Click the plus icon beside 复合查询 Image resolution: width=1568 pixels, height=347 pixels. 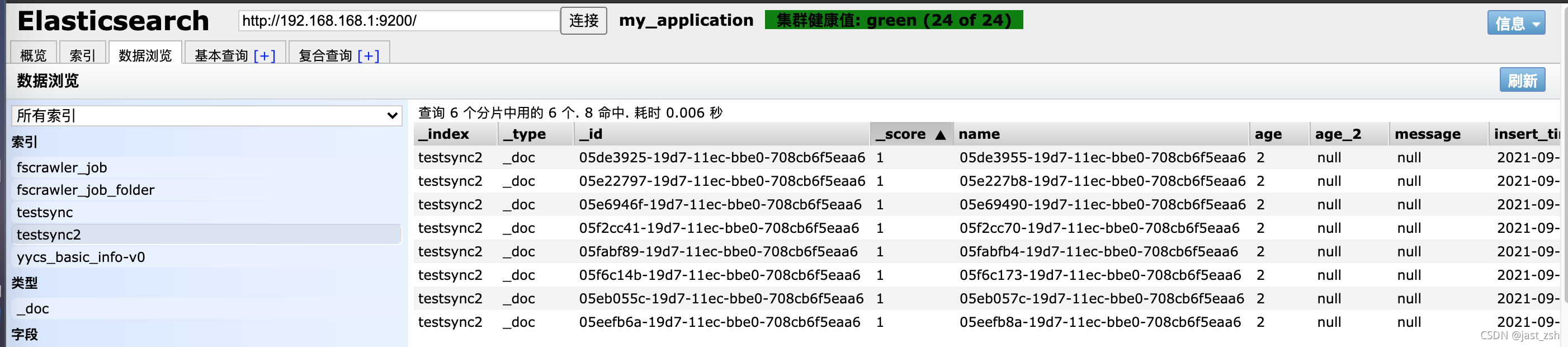pos(369,56)
